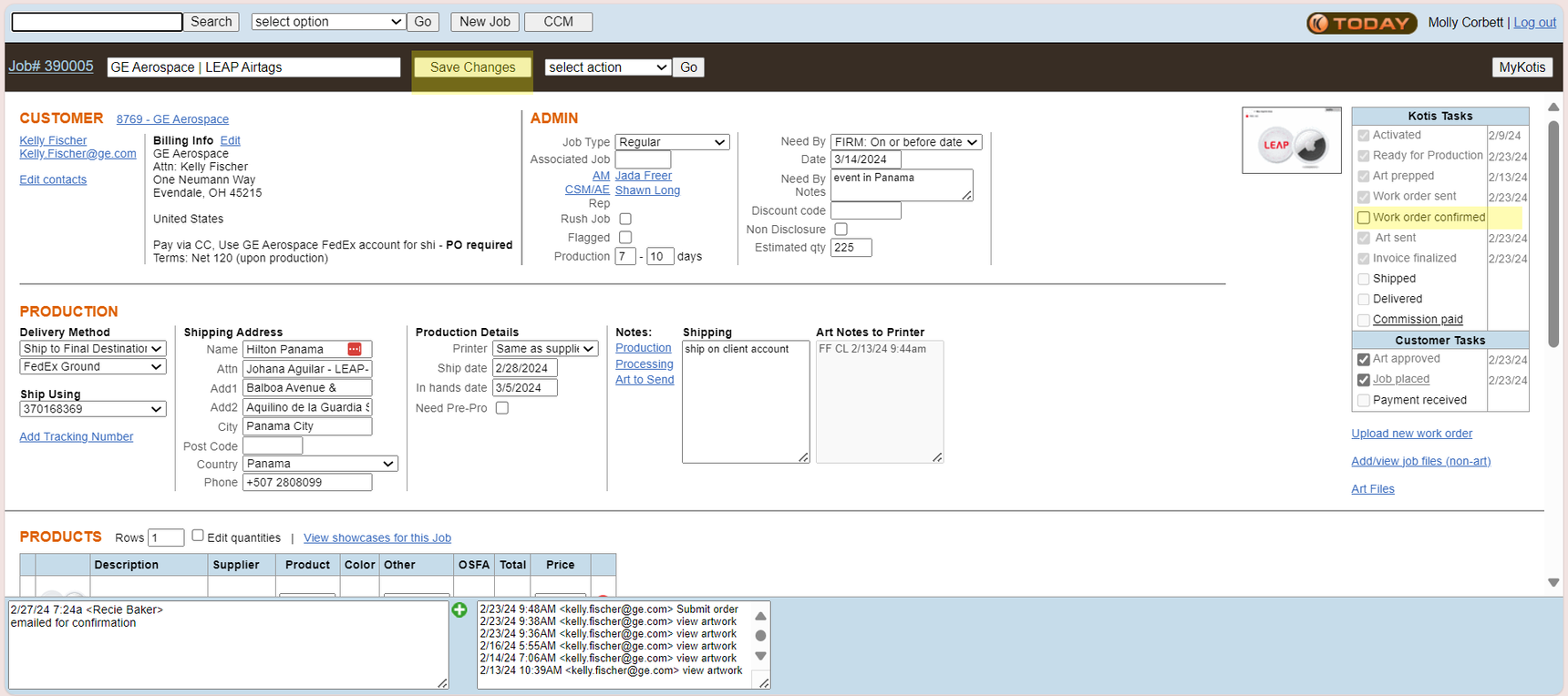Click log scroll-down arrow icon
Image resolution: width=1568 pixels, height=696 pixels.
(760, 656)
